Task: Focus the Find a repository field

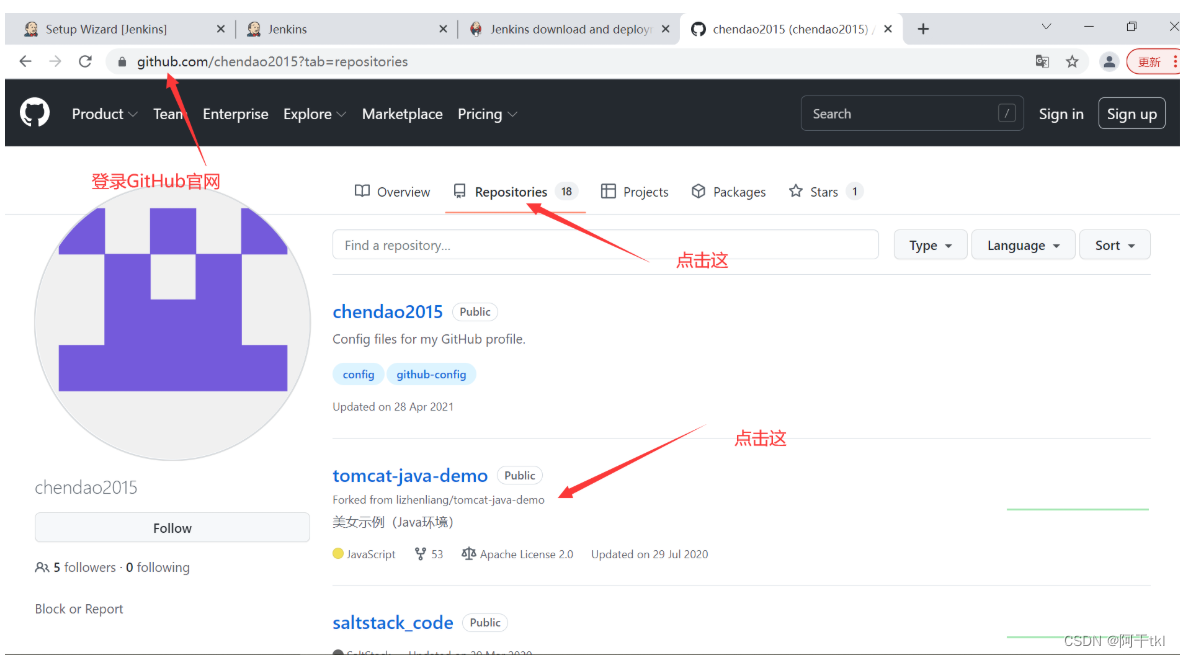Action: 605,245
